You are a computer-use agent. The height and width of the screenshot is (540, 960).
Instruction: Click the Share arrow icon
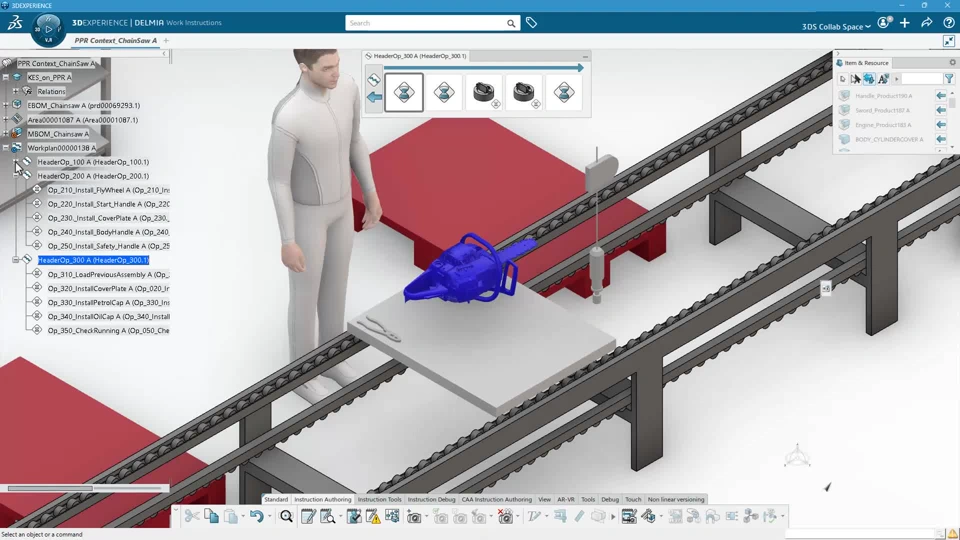click(927, 23)
